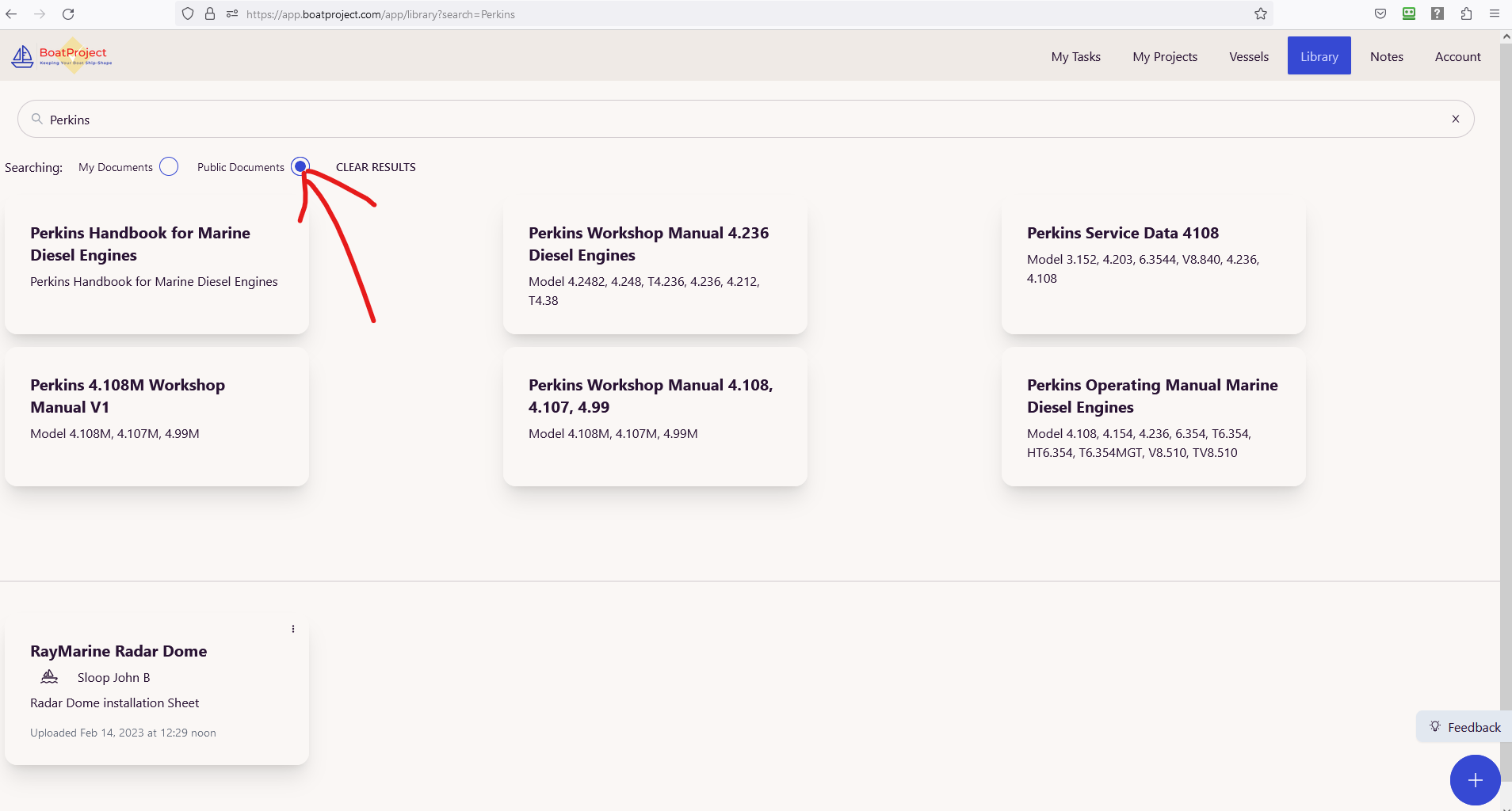Open the Account tab
The height and width of the screenshot is (811, 1512).
[x=1458, y=56]
